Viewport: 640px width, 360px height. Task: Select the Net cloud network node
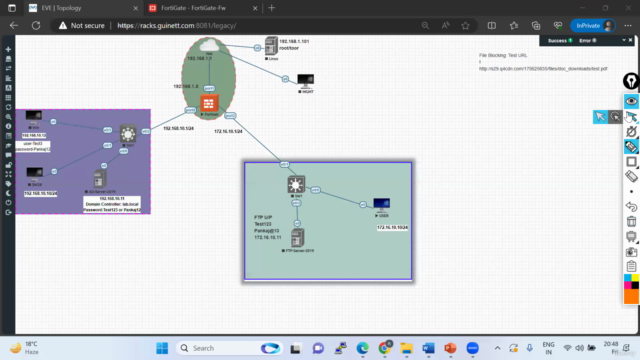click(x=209, y=46)
